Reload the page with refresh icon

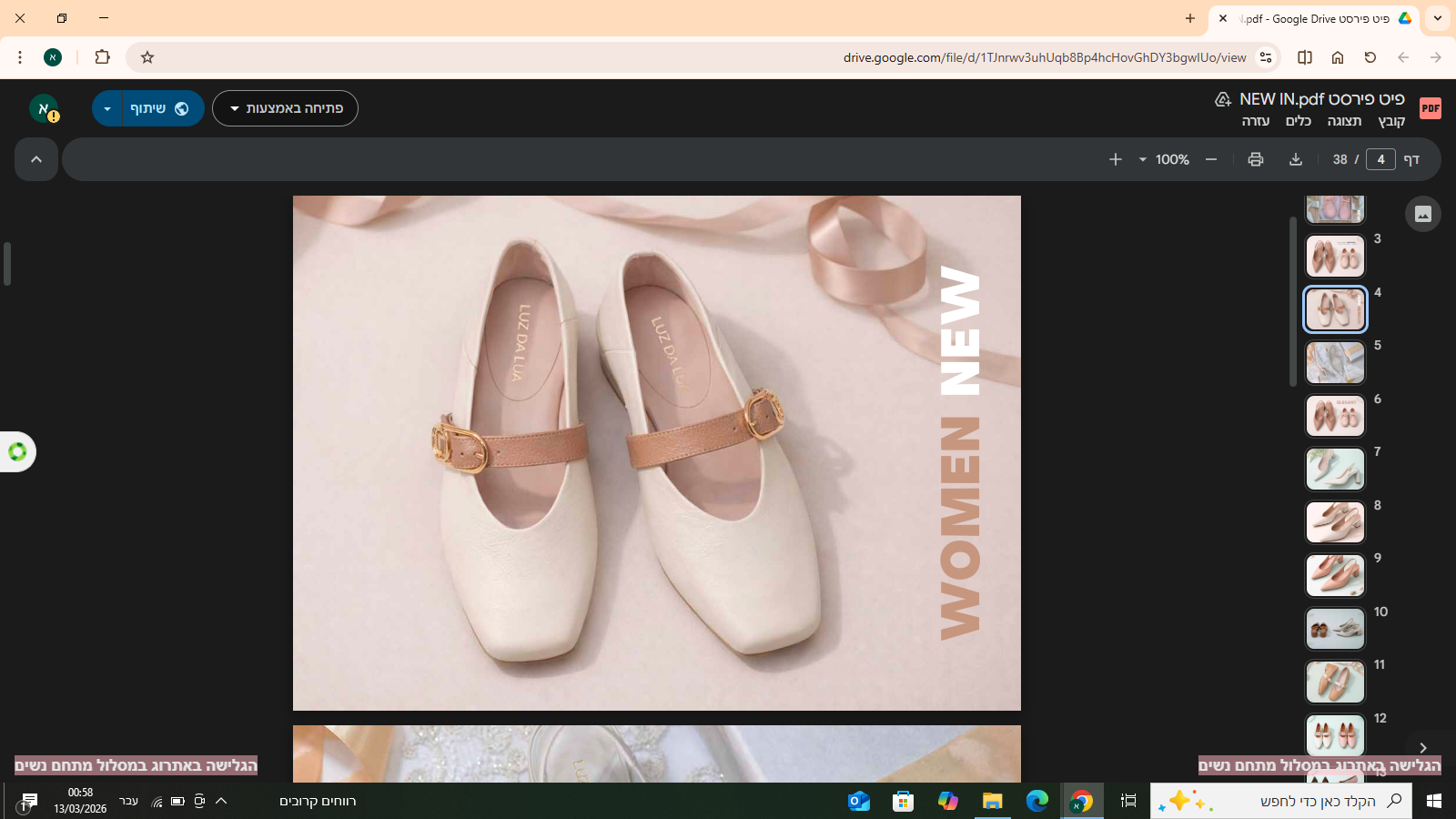coord(1370,57)
